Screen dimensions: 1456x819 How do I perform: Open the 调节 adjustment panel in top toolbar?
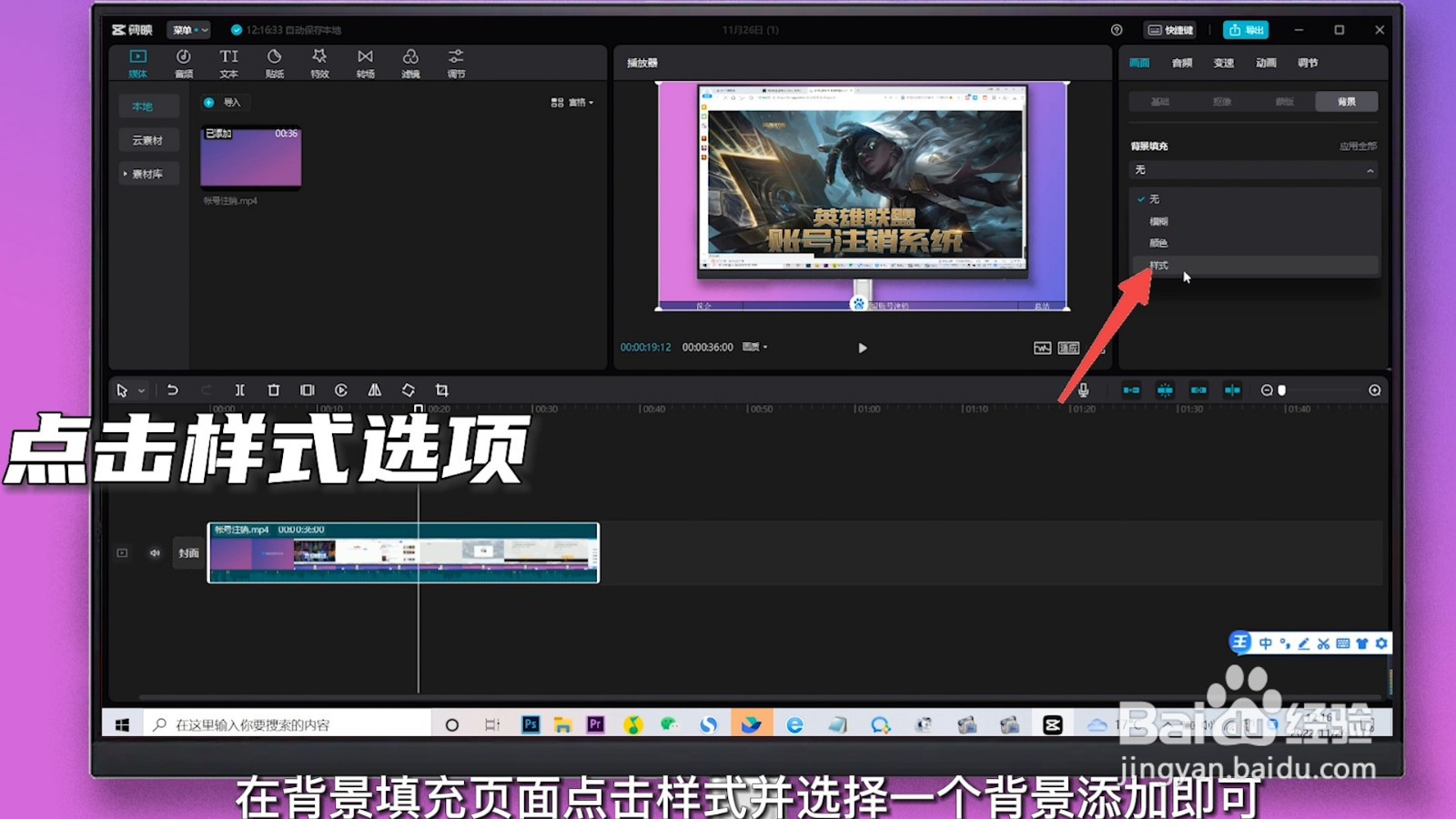click(456, 63)
